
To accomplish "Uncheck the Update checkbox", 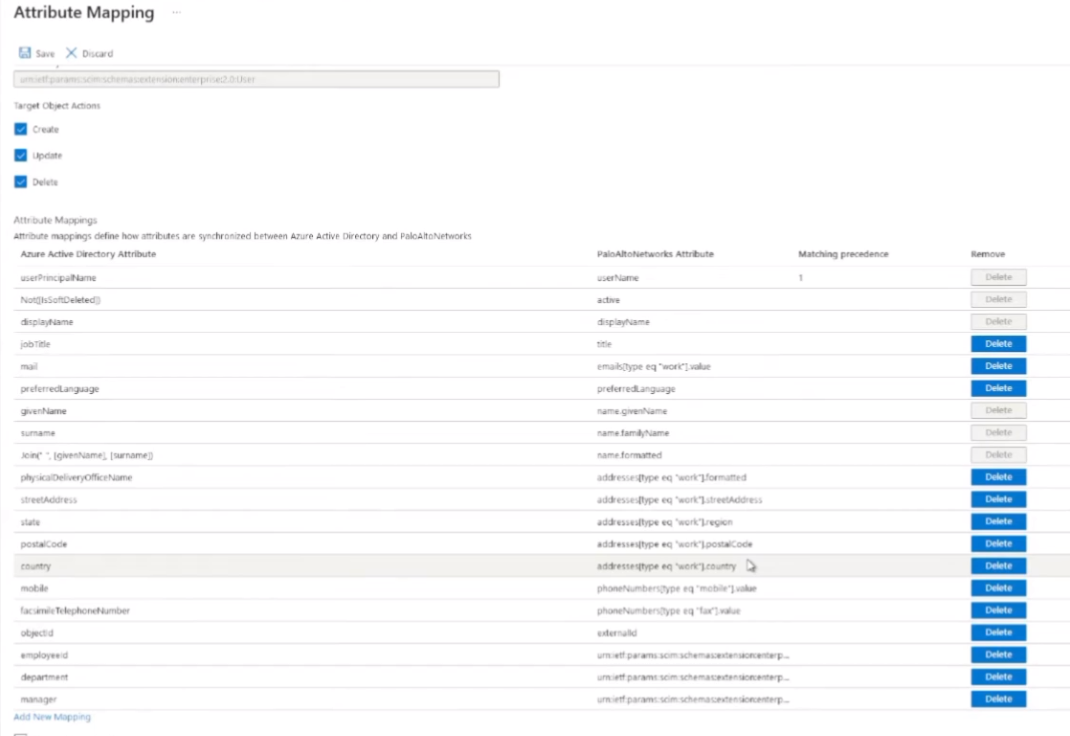I will [x=20, y=156].
